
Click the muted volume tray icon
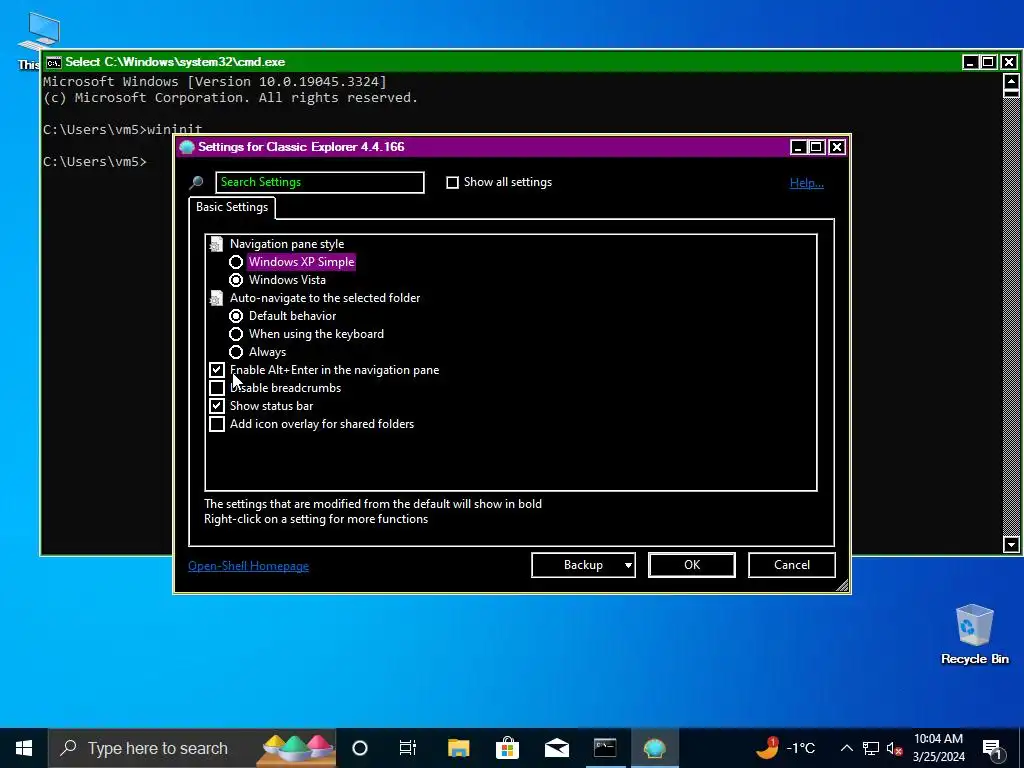pyautogui.click(x=894, y=748)
